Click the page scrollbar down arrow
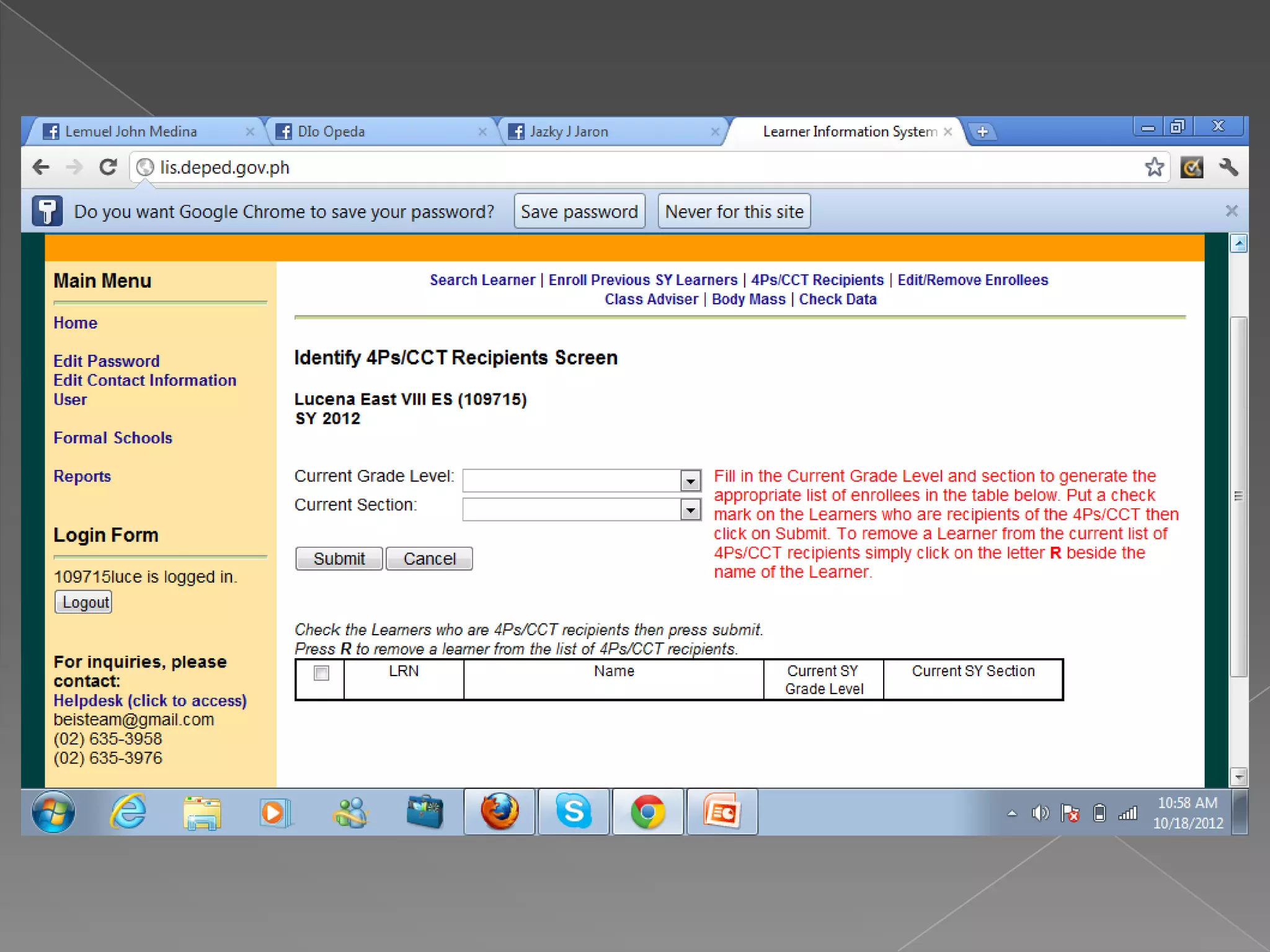 [1238, 776]
